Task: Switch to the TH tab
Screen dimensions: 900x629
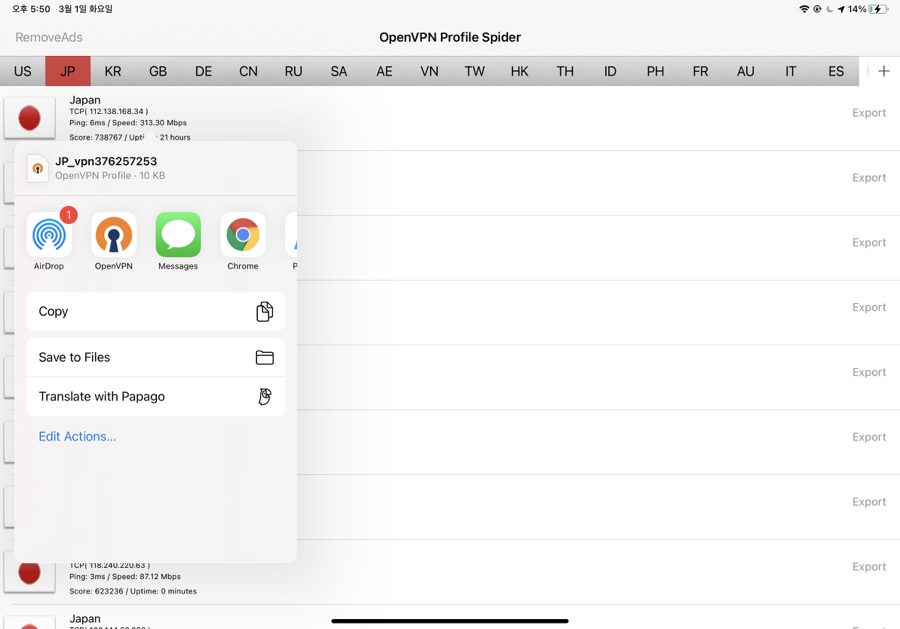Action: pos(565,71)
